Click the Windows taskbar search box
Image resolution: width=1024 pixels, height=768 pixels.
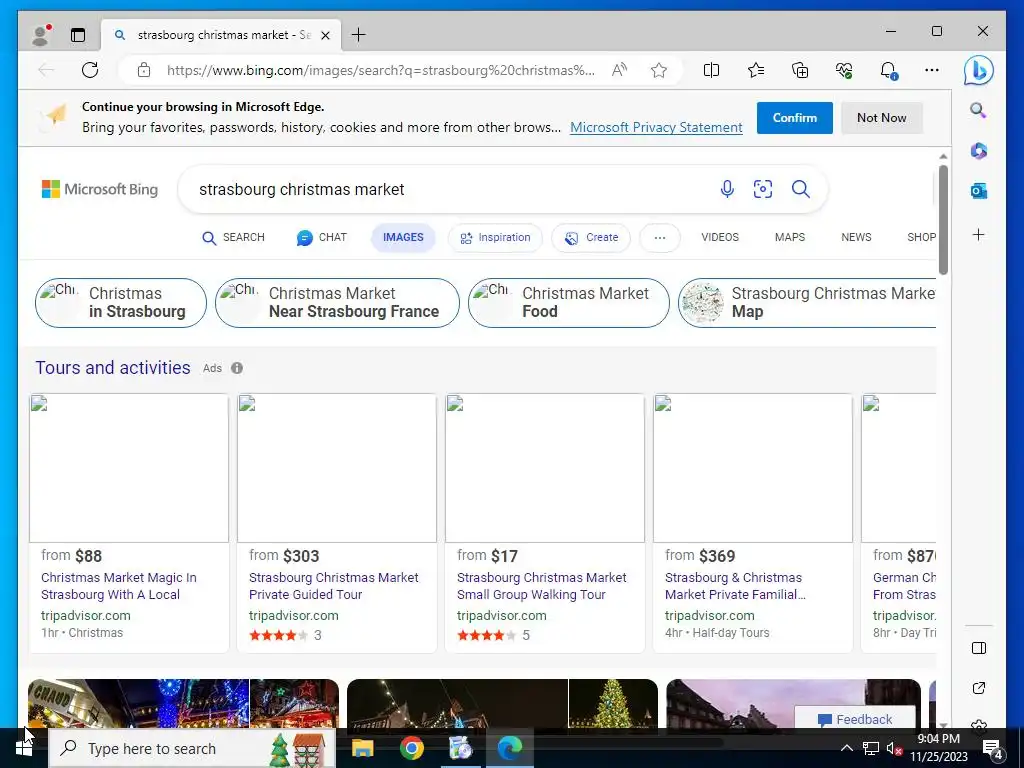point(192,748)
